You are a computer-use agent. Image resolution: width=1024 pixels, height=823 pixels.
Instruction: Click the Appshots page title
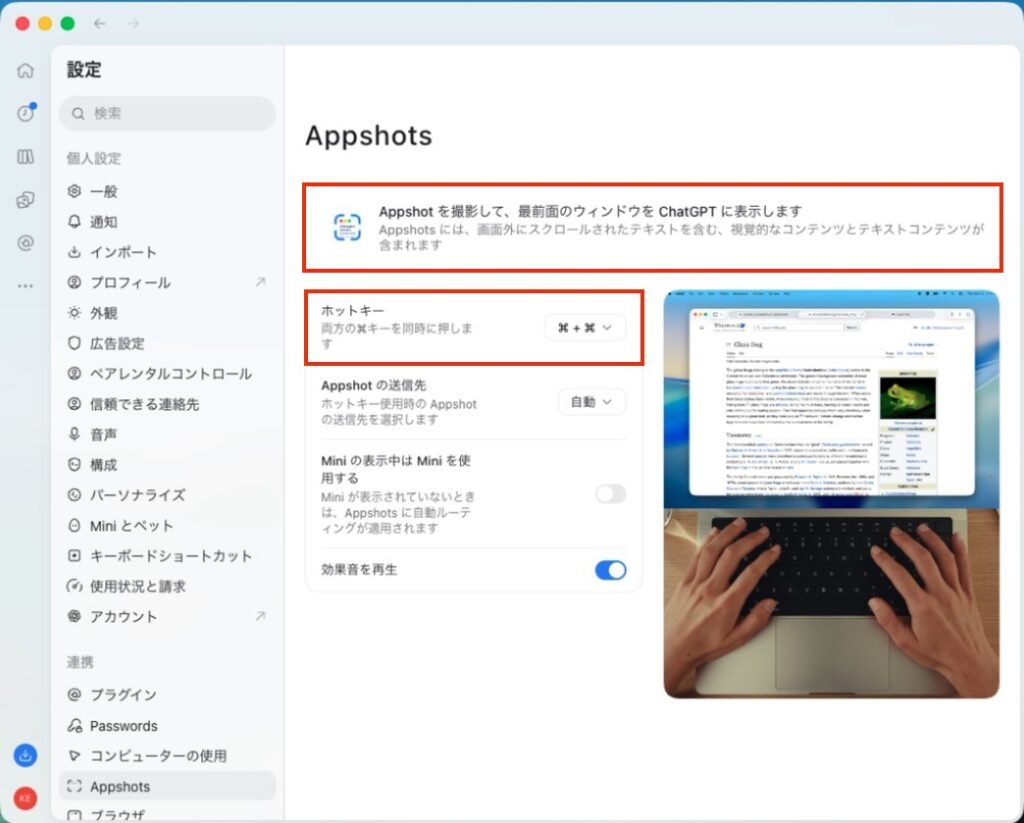click(x=368, y=136)
